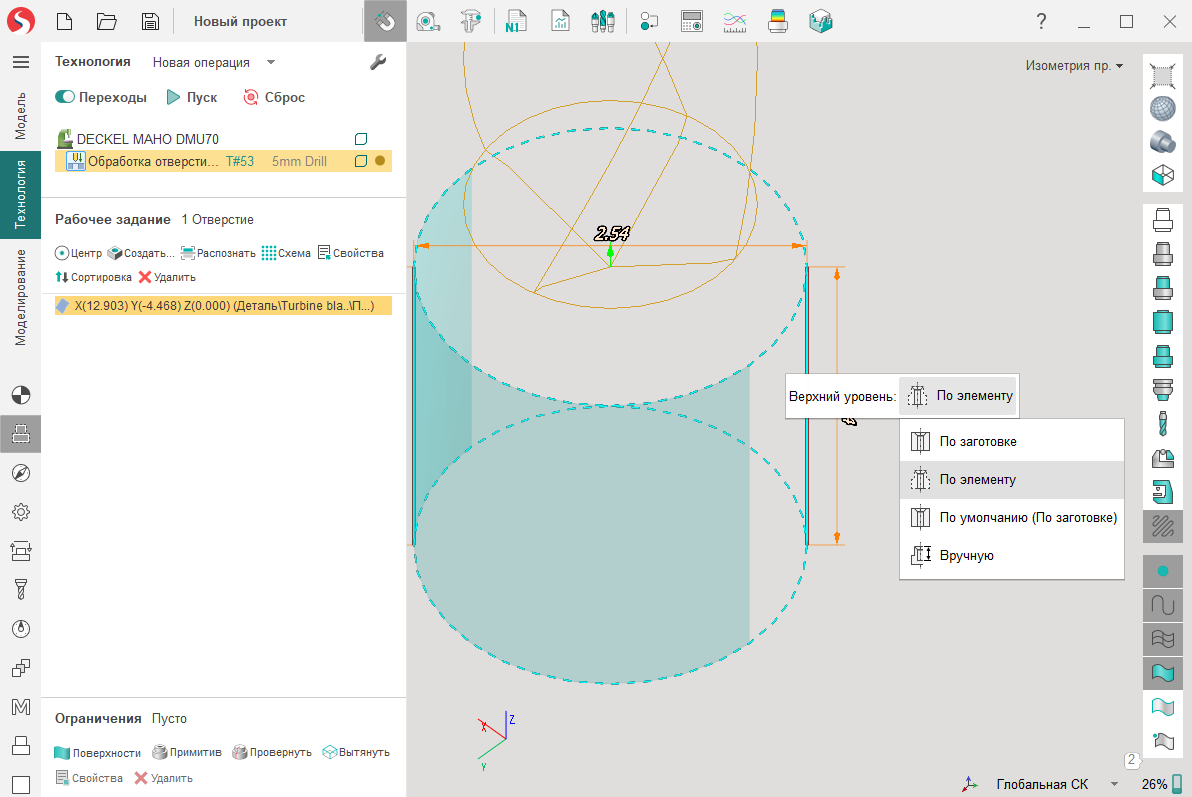Click the hamburger menu icon
This screenshot has height=797, width=1192.
click(20, 62)
